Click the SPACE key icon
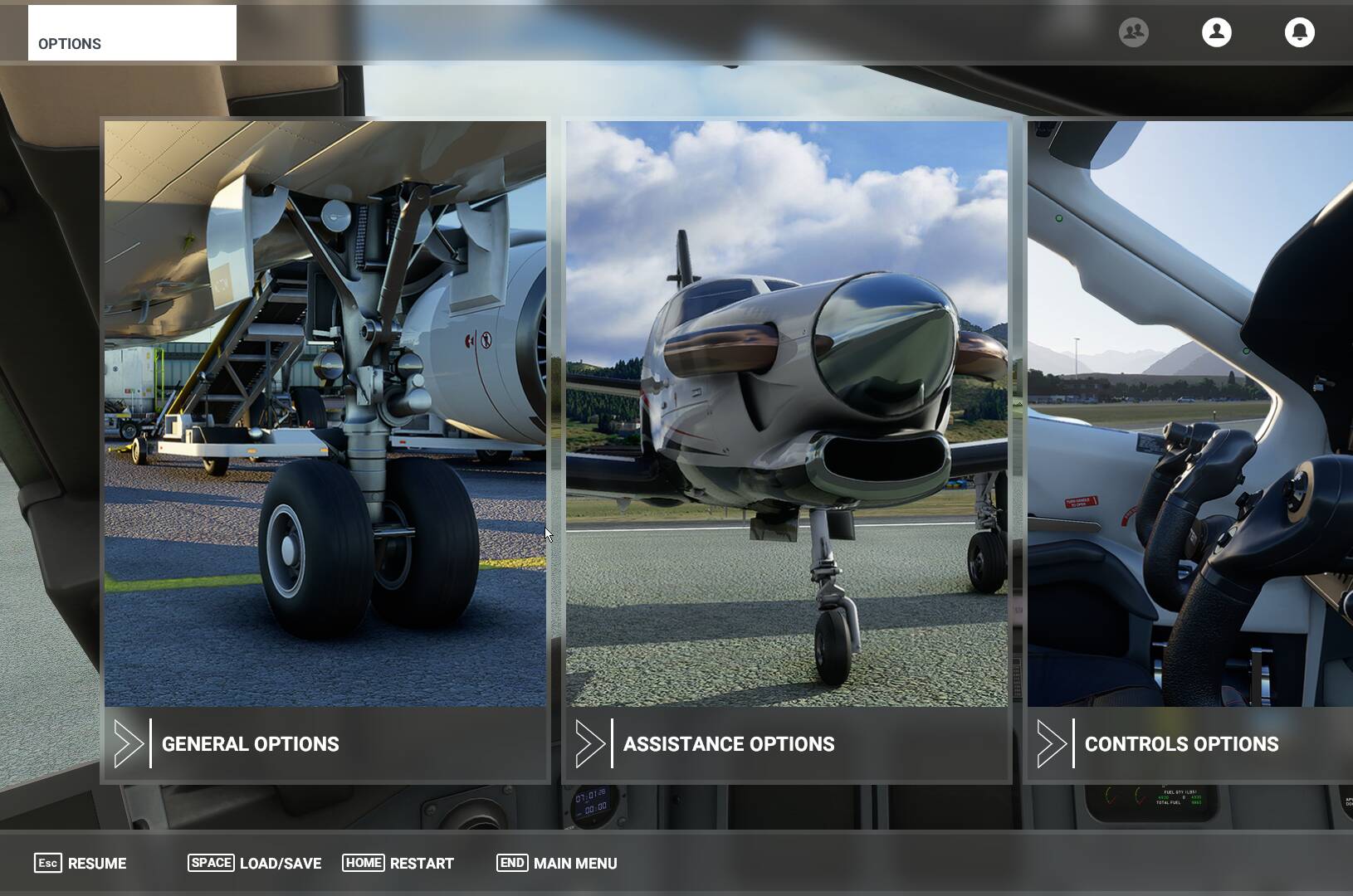1353x896 pixels. pos(211,863)
